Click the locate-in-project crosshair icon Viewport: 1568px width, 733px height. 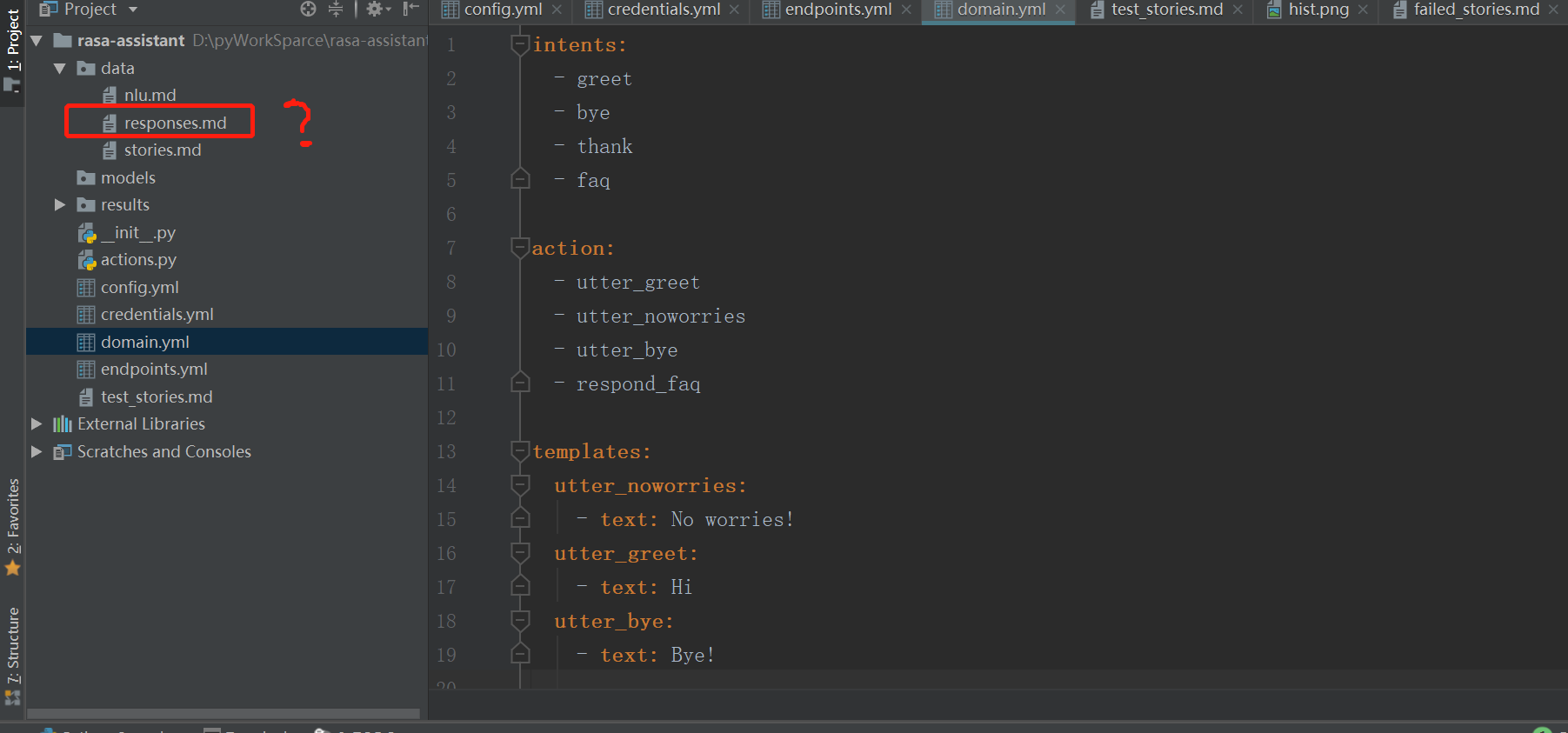click(308, 10)
